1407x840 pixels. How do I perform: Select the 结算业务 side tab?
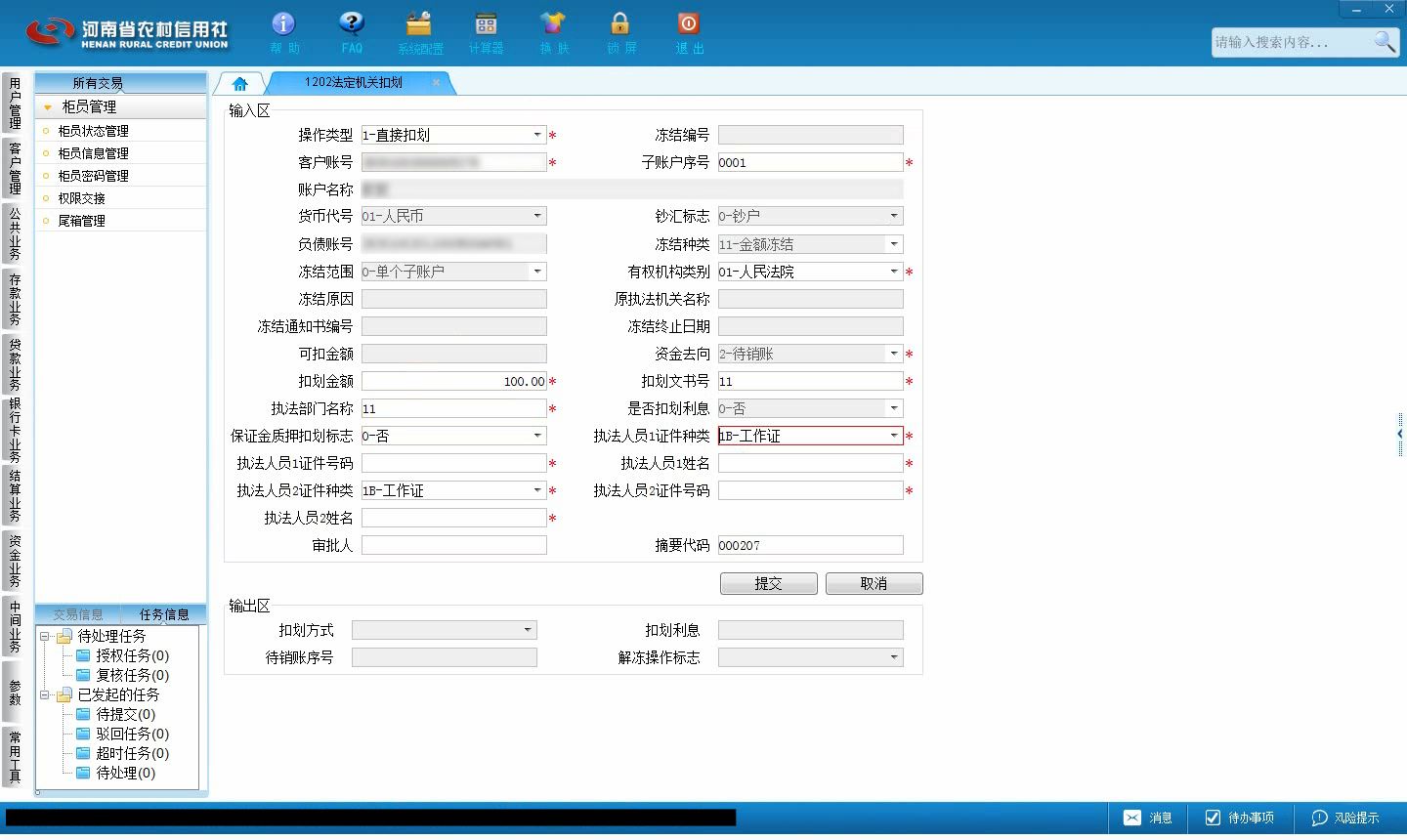[15, 495]
